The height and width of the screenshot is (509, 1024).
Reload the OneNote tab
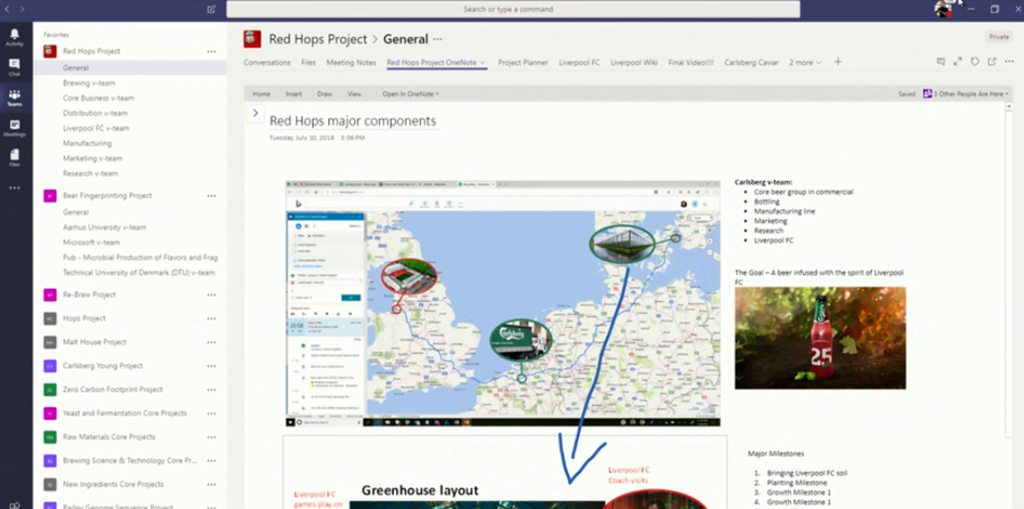975,62
